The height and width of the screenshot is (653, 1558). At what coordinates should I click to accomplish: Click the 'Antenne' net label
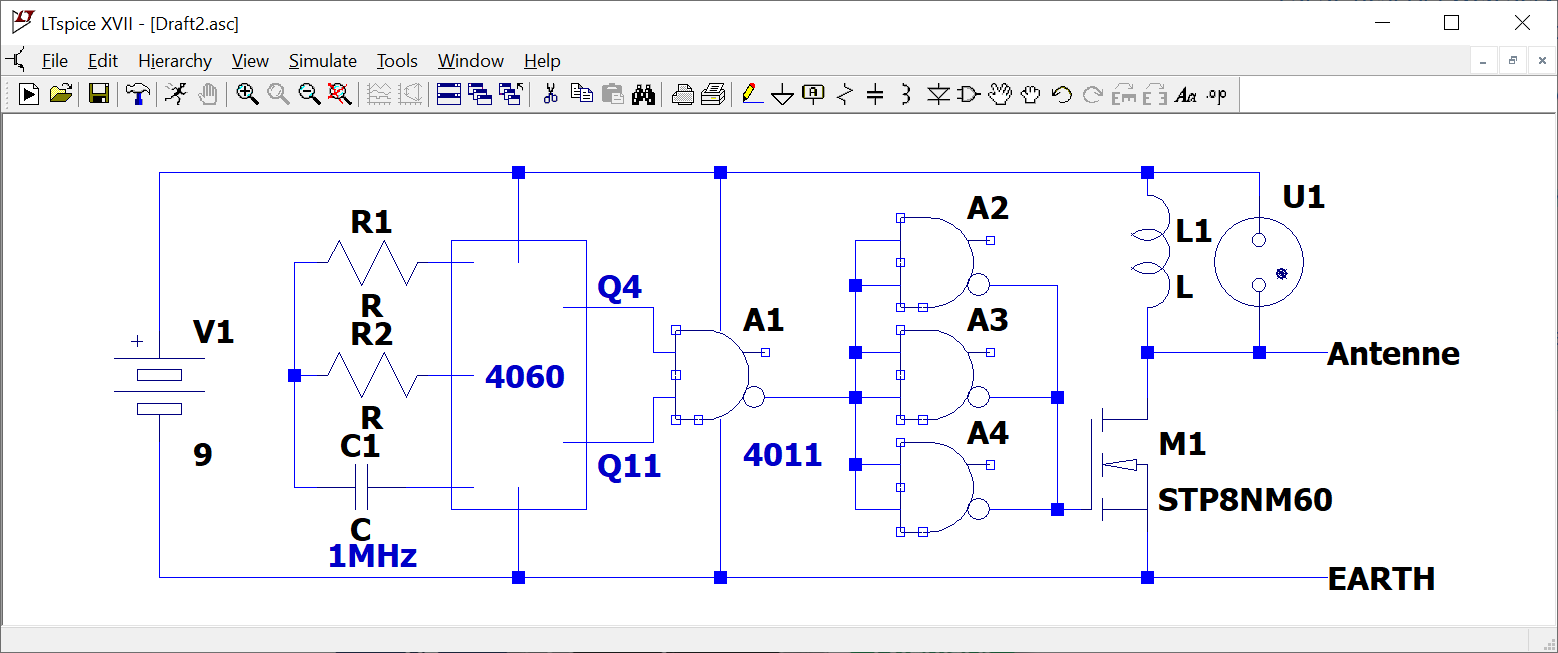pyautogui.click(x=1393, y=354)
